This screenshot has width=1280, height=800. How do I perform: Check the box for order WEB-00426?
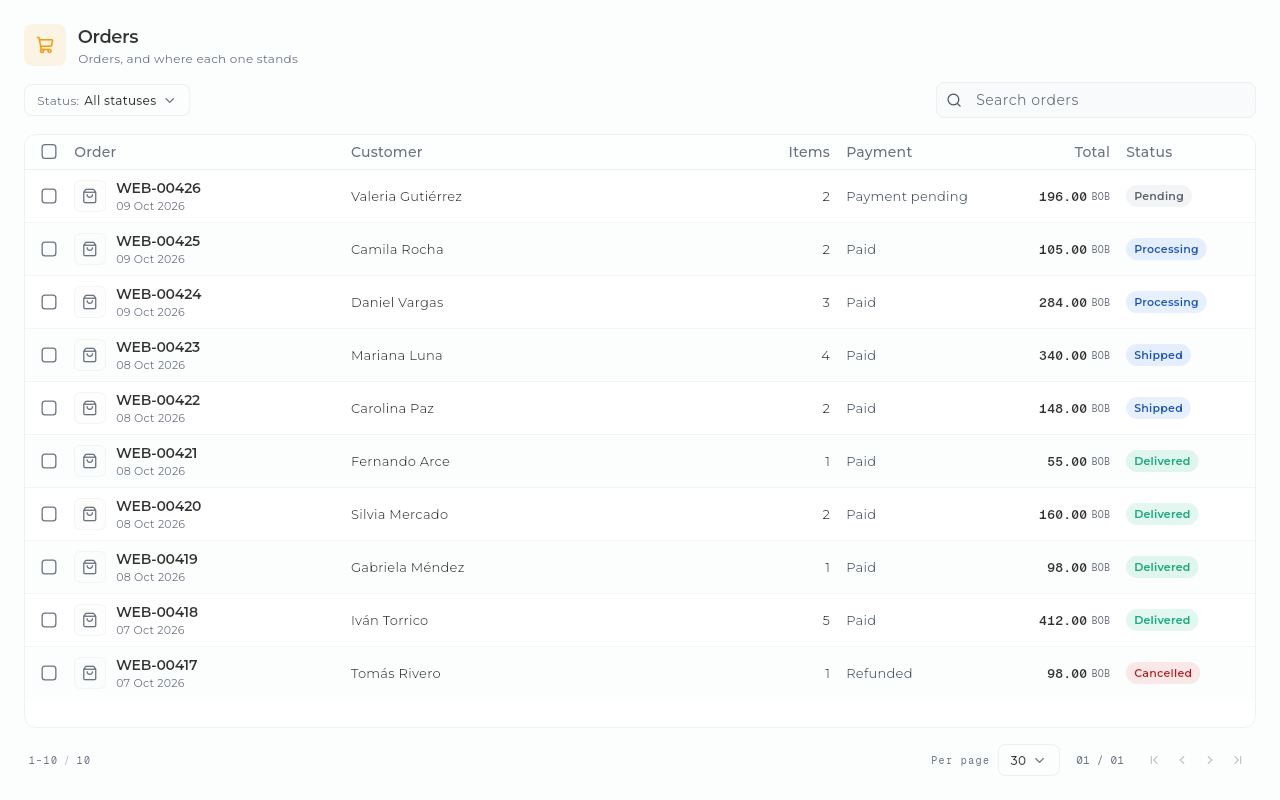pos(49,196)
